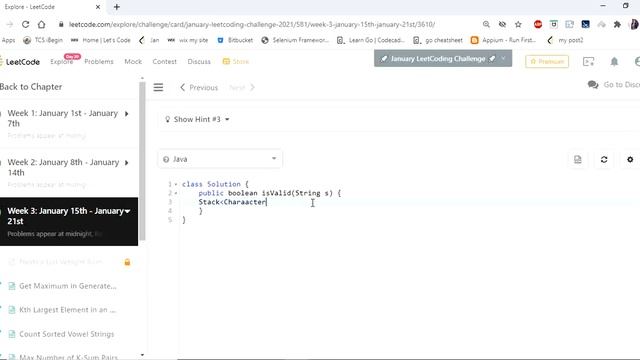Reload the page with the refresh icon
The height and width of the screenshot is (360, 640).
coord(25,24)
